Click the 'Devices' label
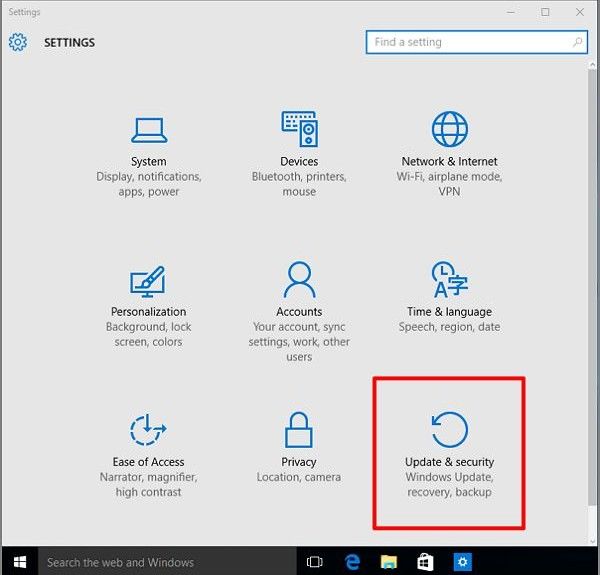Viewport: 600px width, 575px height. 299,161
